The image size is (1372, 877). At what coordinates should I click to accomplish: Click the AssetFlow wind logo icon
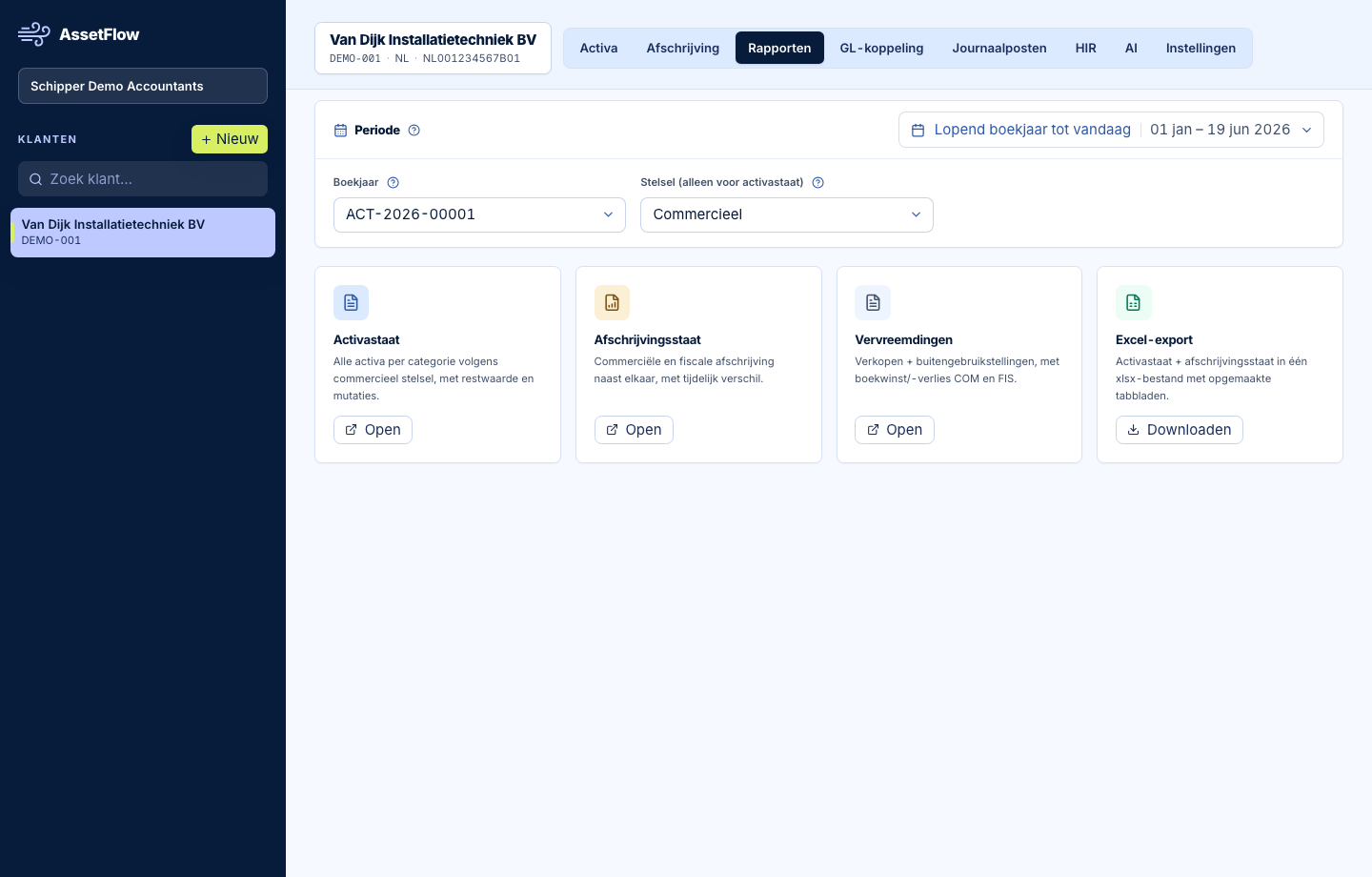click(34, 34)
